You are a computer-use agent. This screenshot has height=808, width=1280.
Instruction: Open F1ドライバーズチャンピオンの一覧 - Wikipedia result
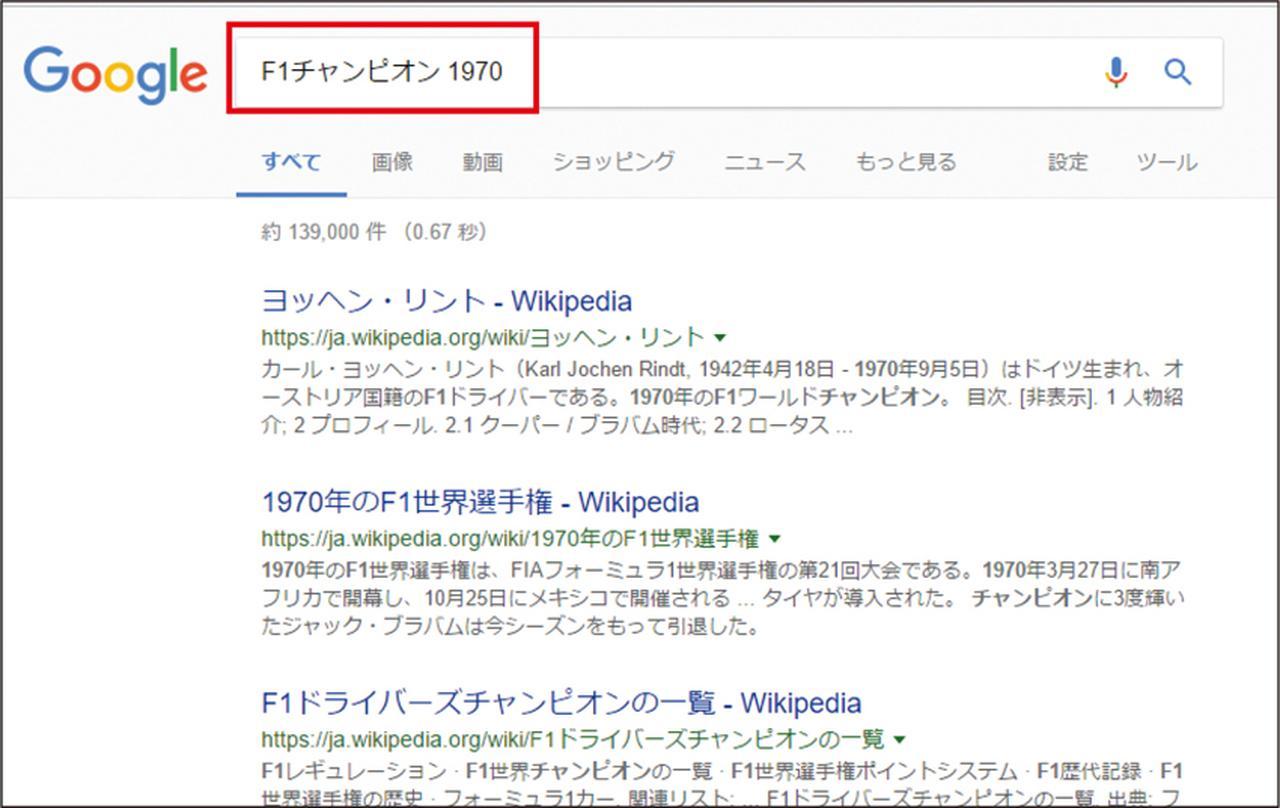point(561,702)
